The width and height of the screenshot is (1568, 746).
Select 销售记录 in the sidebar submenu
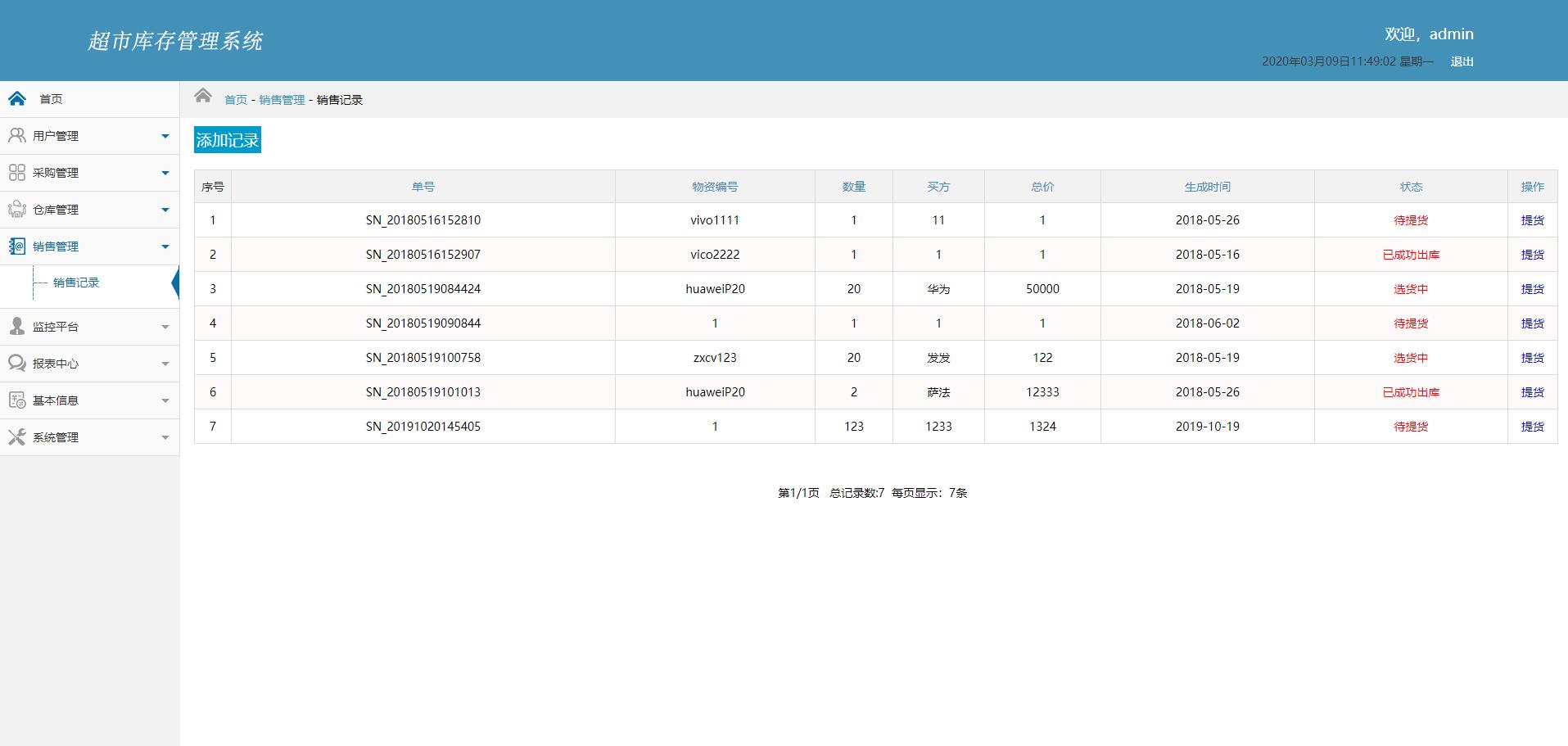click(x=76, y=283)
